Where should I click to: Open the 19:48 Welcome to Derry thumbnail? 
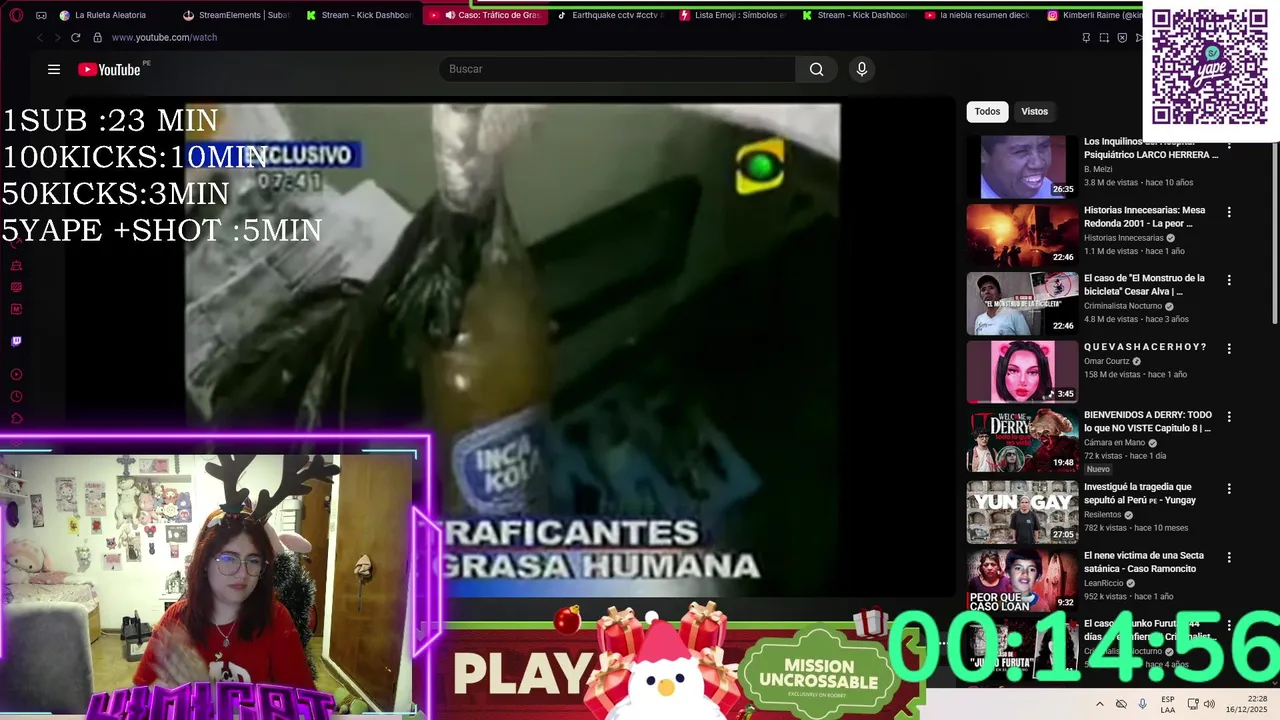(1022, 440)
